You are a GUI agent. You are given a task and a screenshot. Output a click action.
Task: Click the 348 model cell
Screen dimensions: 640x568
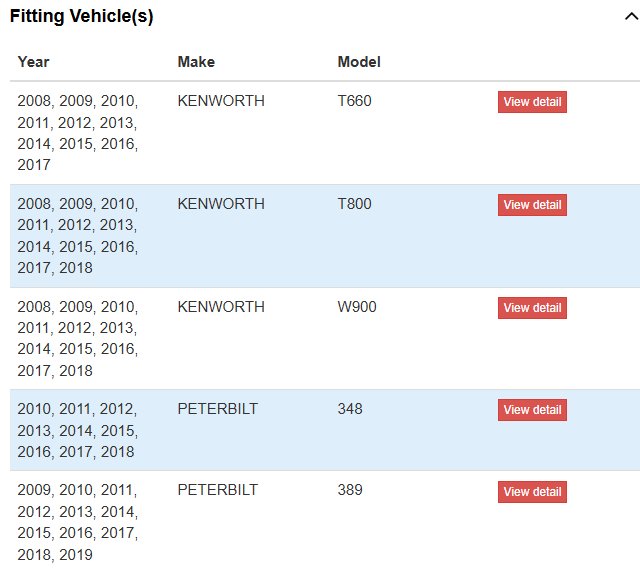tap(350, 409)
